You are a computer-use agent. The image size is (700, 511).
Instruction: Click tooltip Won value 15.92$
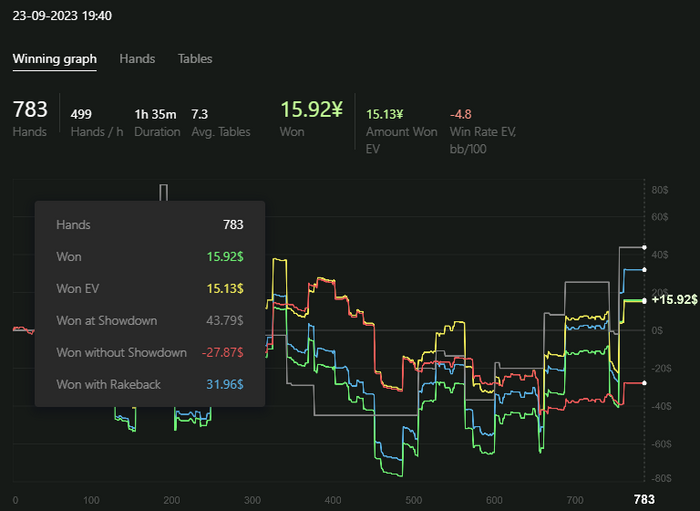click(x=225, y=257)
